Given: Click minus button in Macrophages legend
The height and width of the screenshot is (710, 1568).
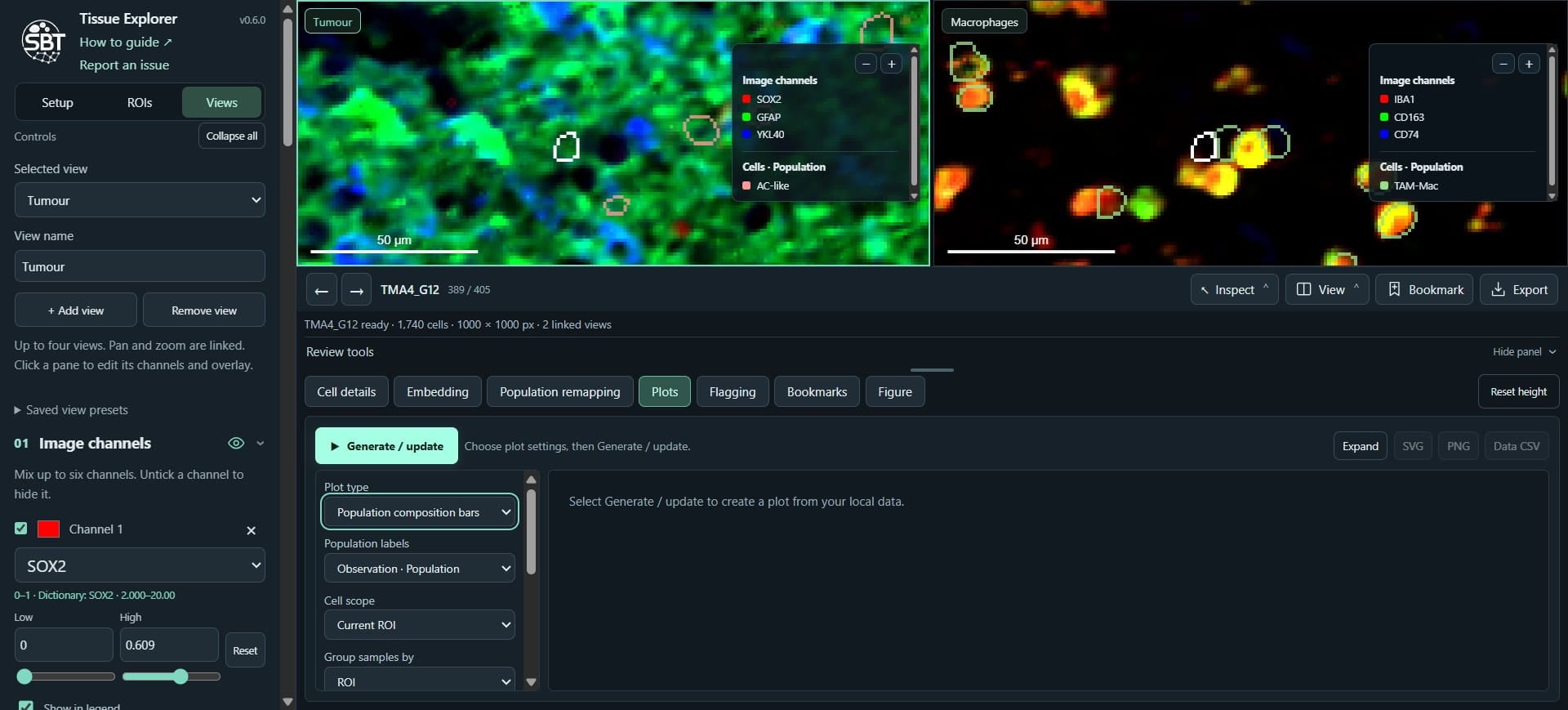Looking at the screenshot, I should (1503, 64).
